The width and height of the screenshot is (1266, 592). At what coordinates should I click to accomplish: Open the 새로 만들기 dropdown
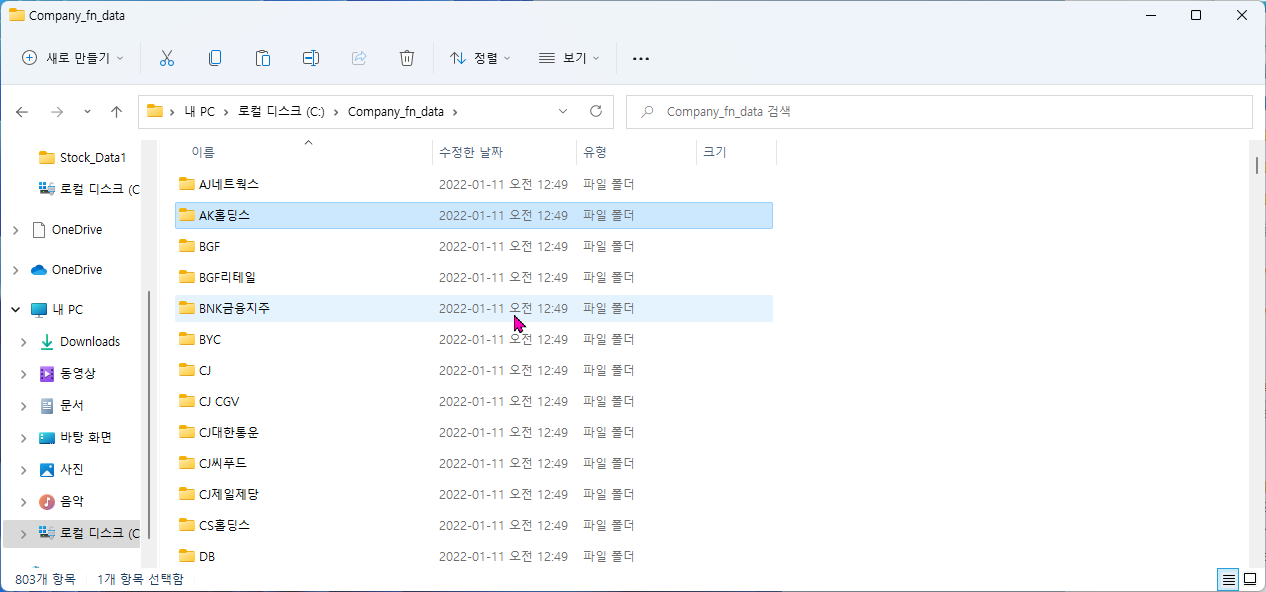tap(73, 58)
